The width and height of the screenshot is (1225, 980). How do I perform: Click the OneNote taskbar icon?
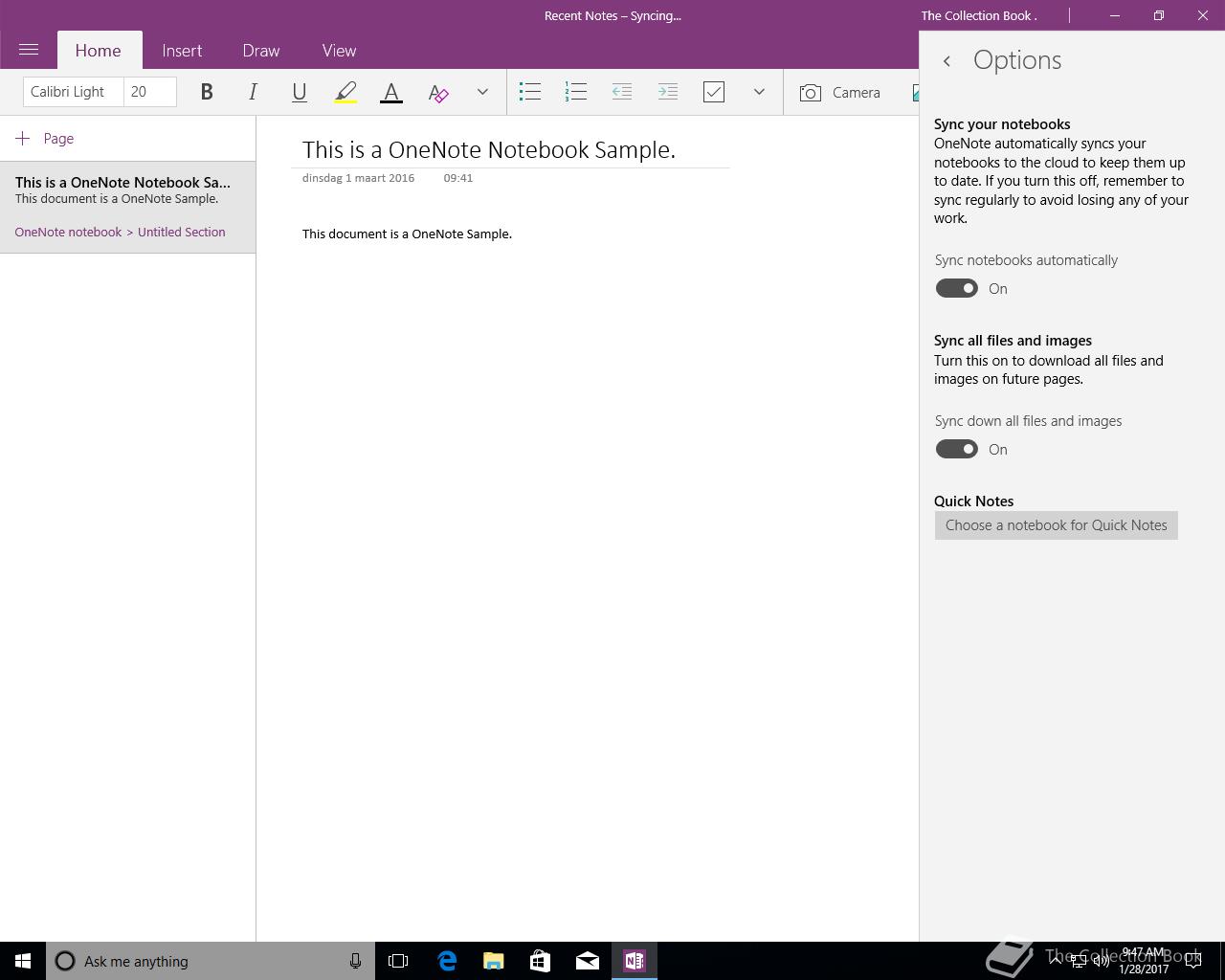(635, 961)
